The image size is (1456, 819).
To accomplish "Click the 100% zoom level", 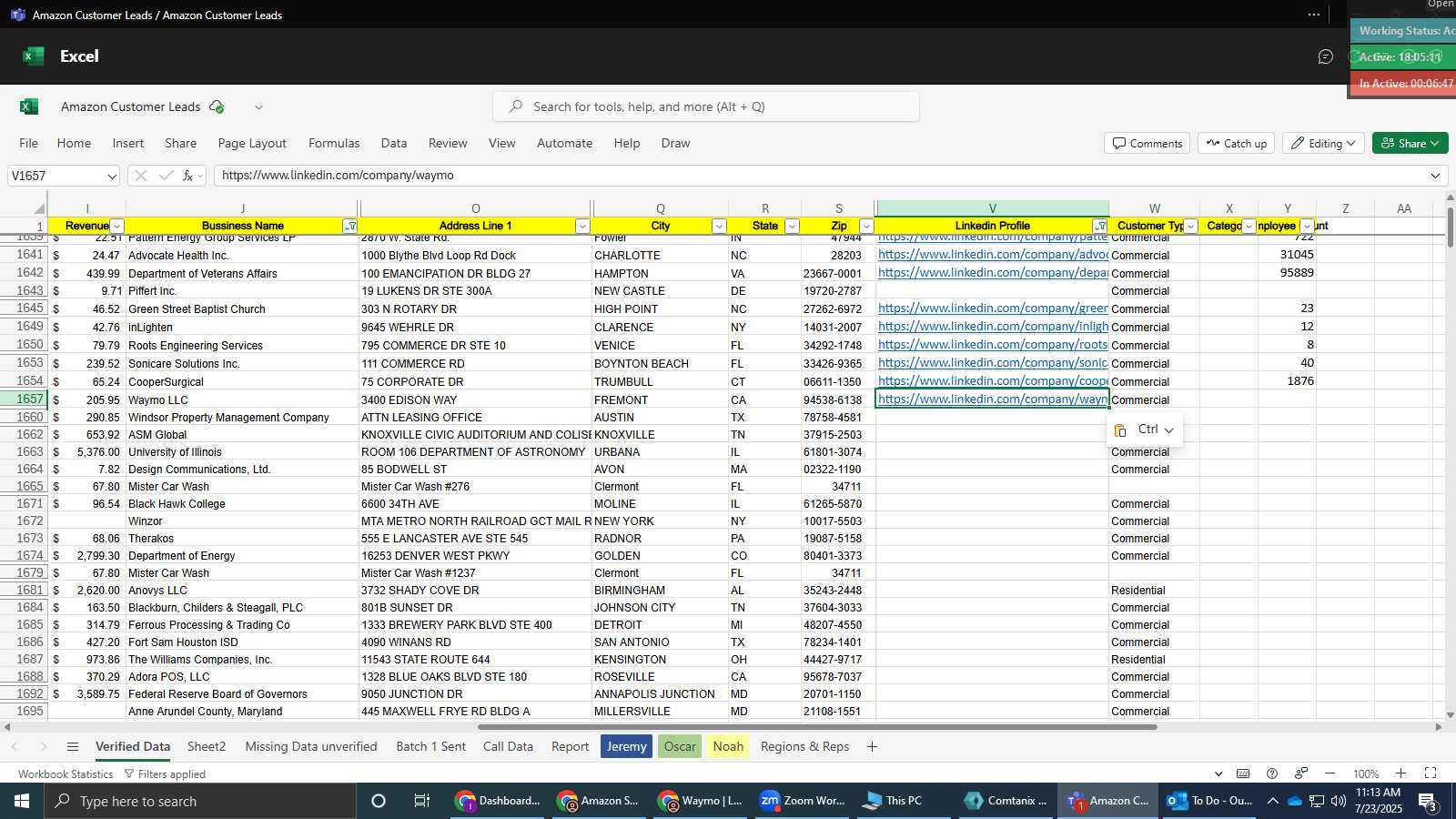I will tap(1365, 774).
